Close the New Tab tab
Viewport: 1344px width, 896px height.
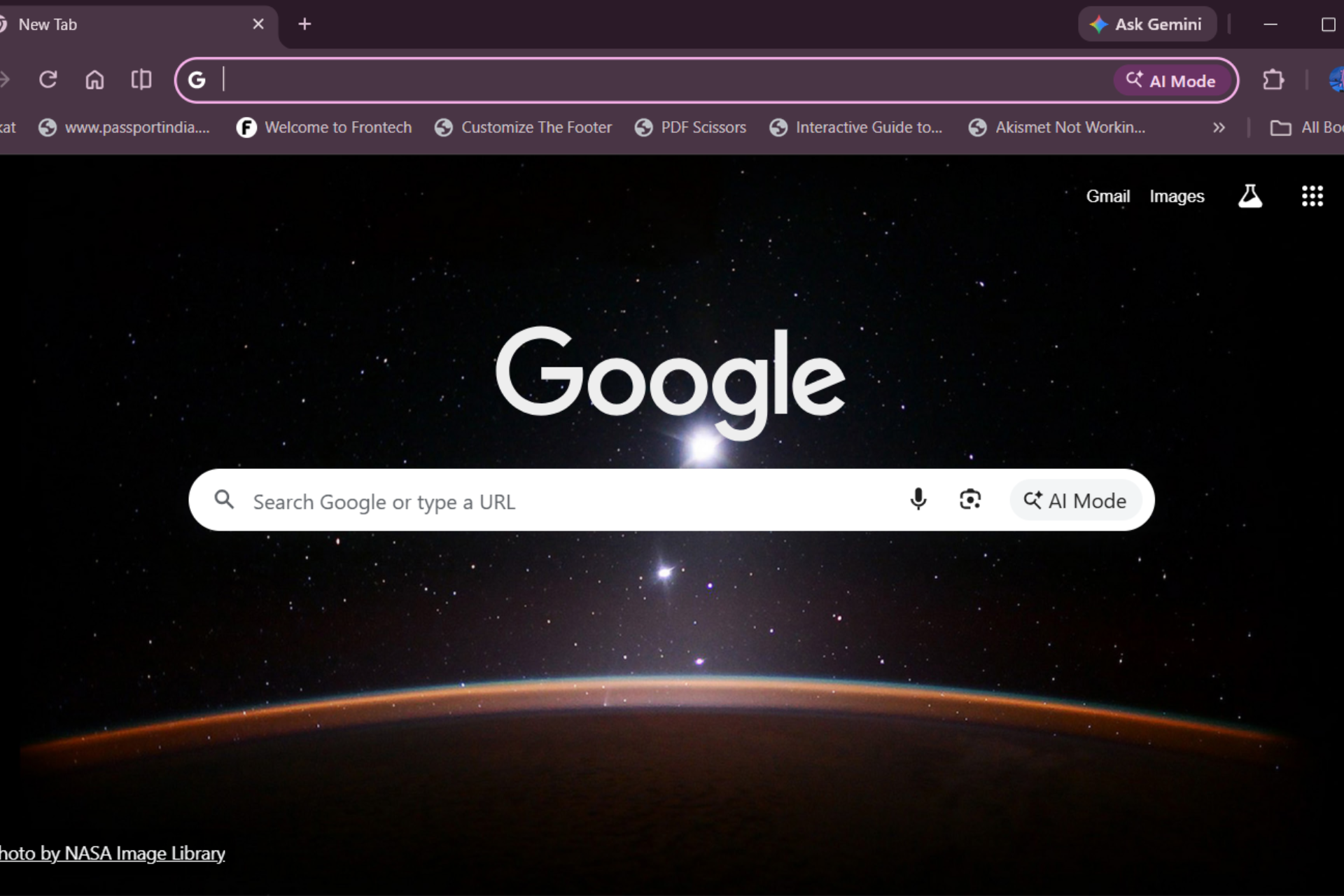coord(258,24)
